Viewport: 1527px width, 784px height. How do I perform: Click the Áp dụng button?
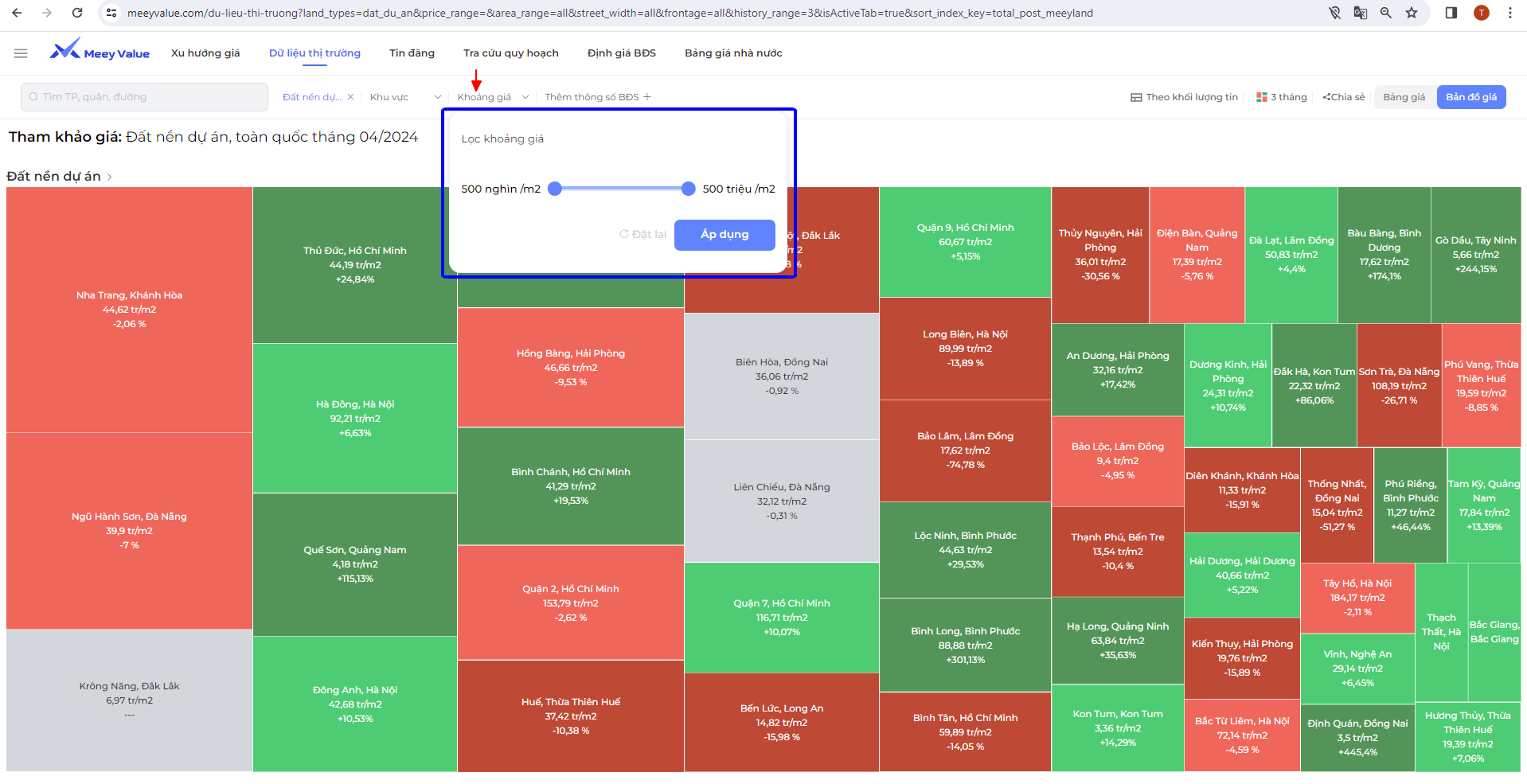(724, 235)
